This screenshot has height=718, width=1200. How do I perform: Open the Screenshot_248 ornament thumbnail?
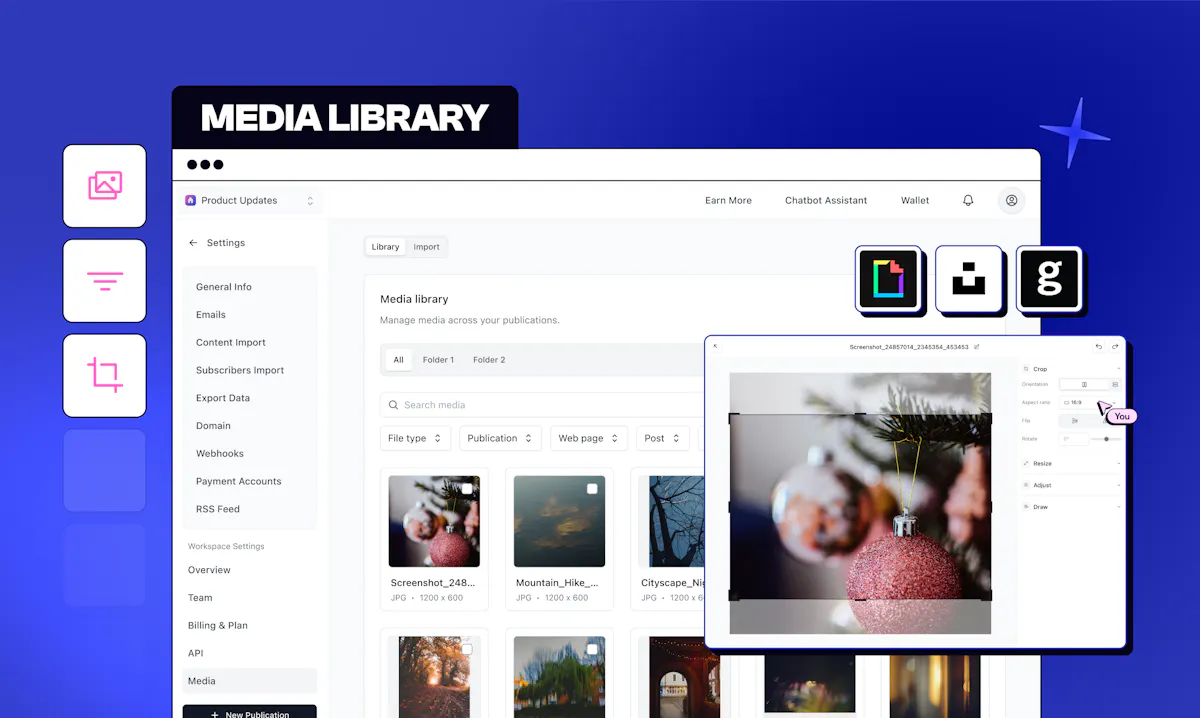point(434,521)
